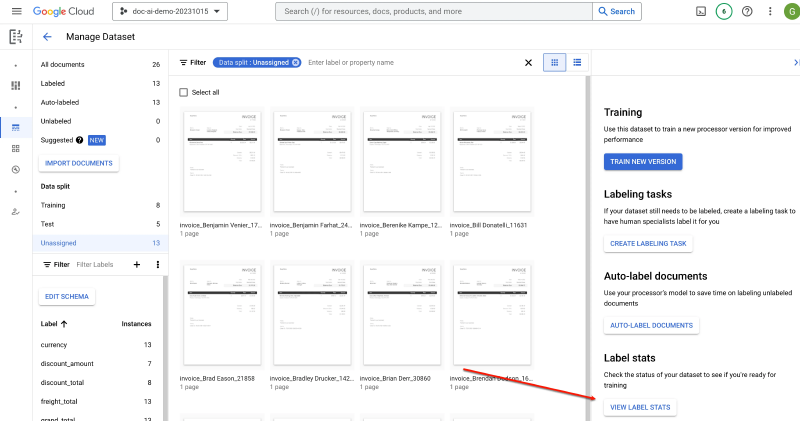The height and width of the screenshot is (421, 800).
Task: Collapse the right side panel chevron
Action: 796,62
